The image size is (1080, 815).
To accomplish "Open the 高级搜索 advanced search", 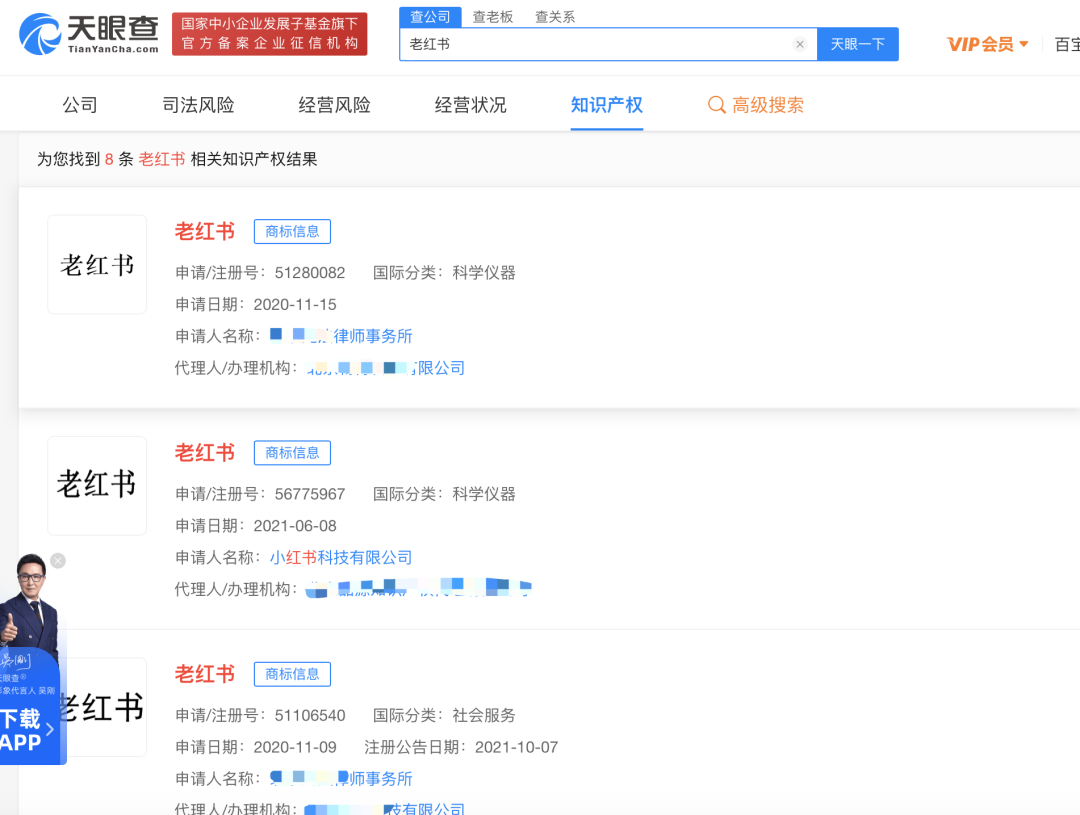I will pyautogui.click(x=767, y=104).
